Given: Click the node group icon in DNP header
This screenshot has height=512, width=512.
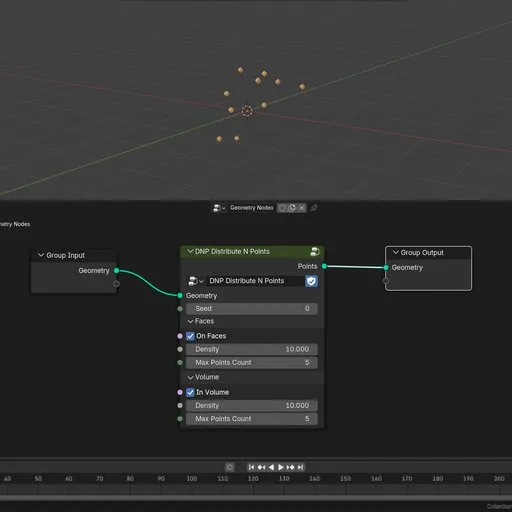Looking at the screenshot, I should (315, 251).
